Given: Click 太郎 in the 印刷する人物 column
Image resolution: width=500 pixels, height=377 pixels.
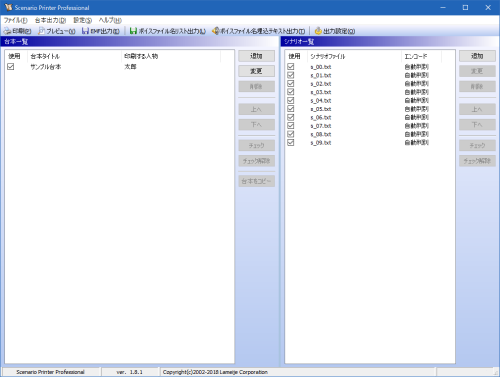Looking at the screenshot, I should coord(130,67).
